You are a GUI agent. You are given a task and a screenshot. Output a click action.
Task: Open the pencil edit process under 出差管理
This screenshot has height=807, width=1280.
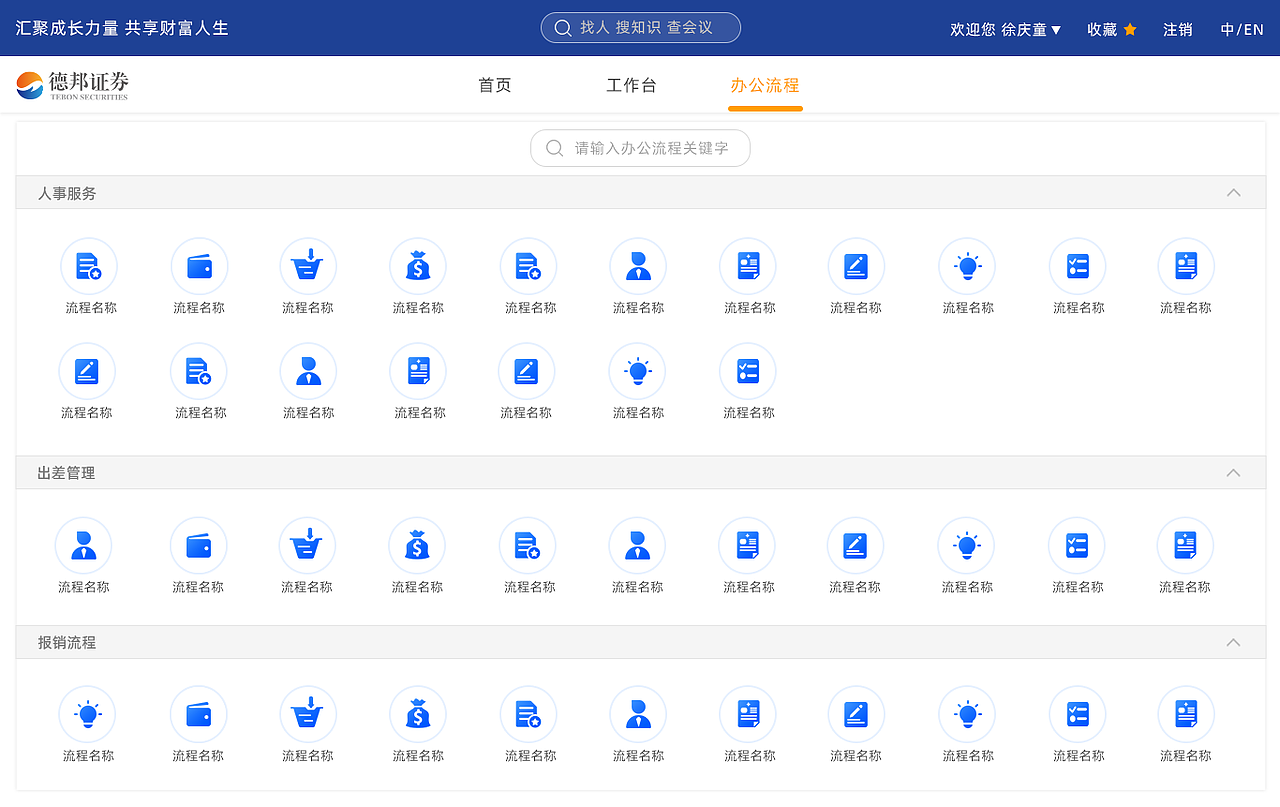click(855, 546)
